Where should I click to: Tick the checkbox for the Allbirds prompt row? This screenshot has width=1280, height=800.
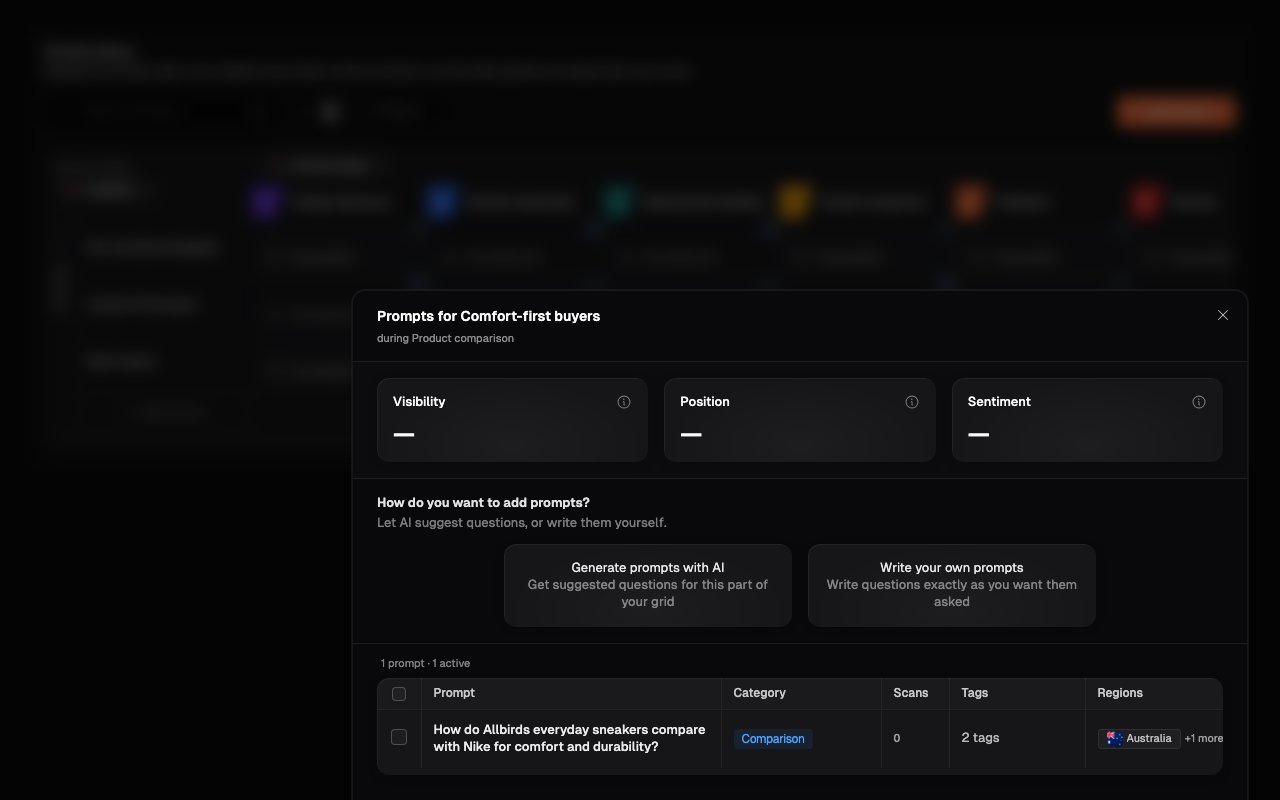[x=399, y=737]
